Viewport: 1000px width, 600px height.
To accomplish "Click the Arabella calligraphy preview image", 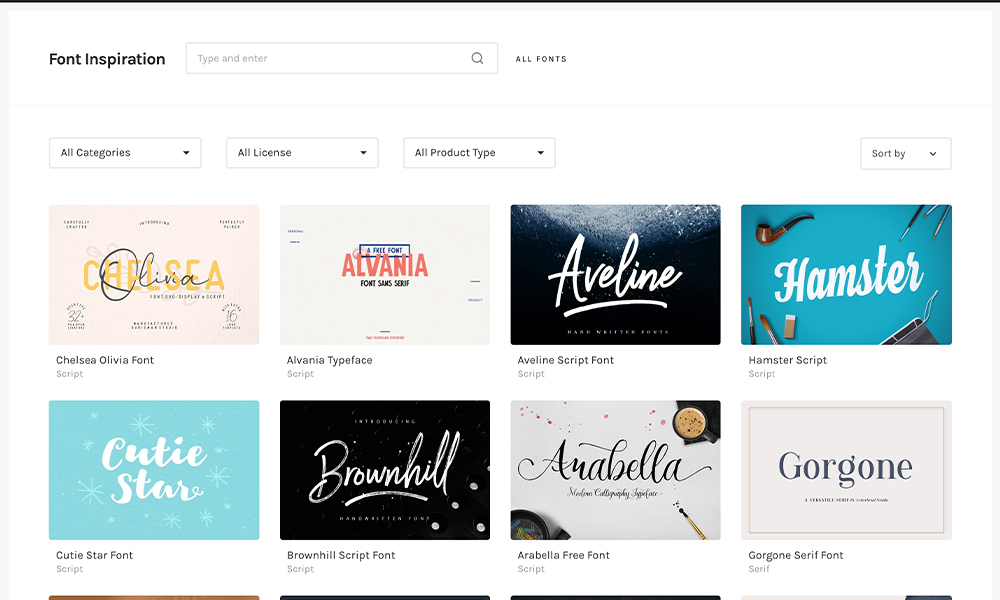I will pyautogui.click(x=615, y=470).
